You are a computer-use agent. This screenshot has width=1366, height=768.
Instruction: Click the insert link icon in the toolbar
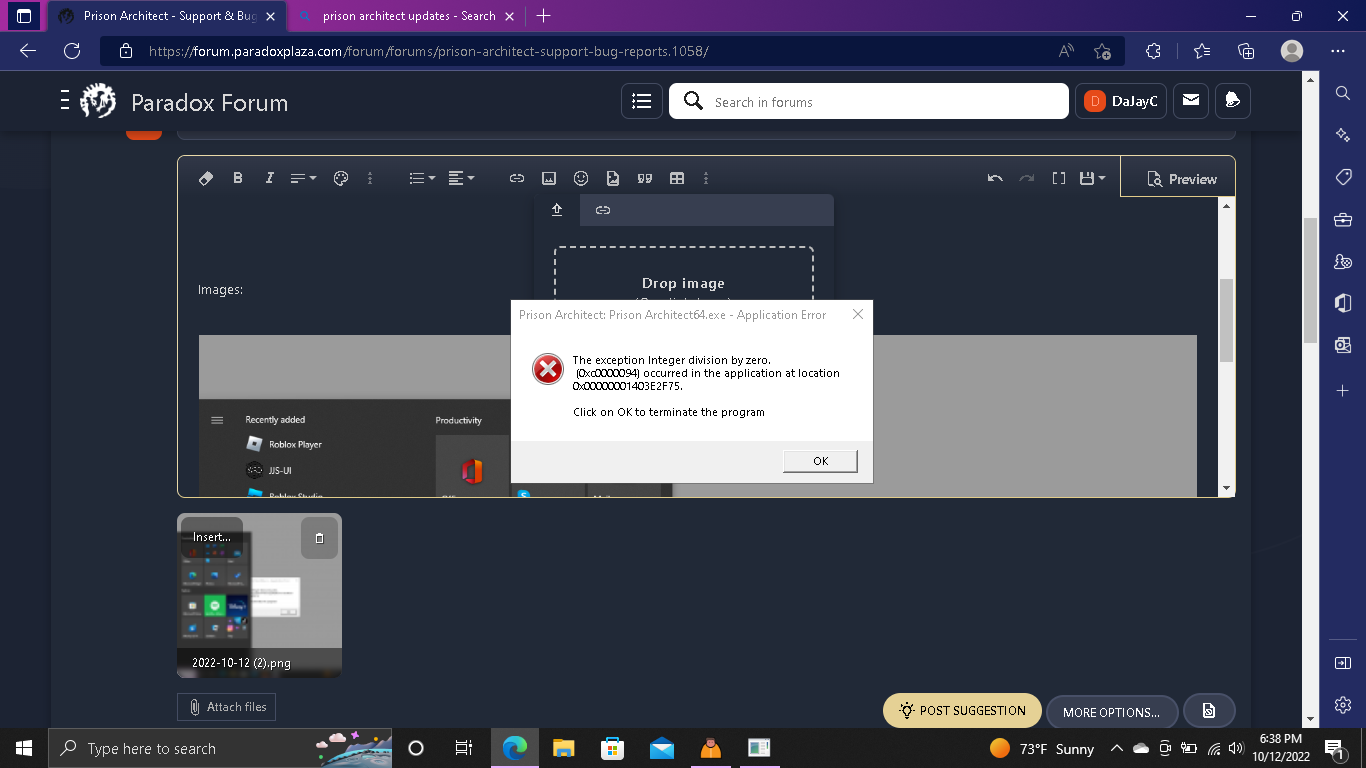[517, 178]
